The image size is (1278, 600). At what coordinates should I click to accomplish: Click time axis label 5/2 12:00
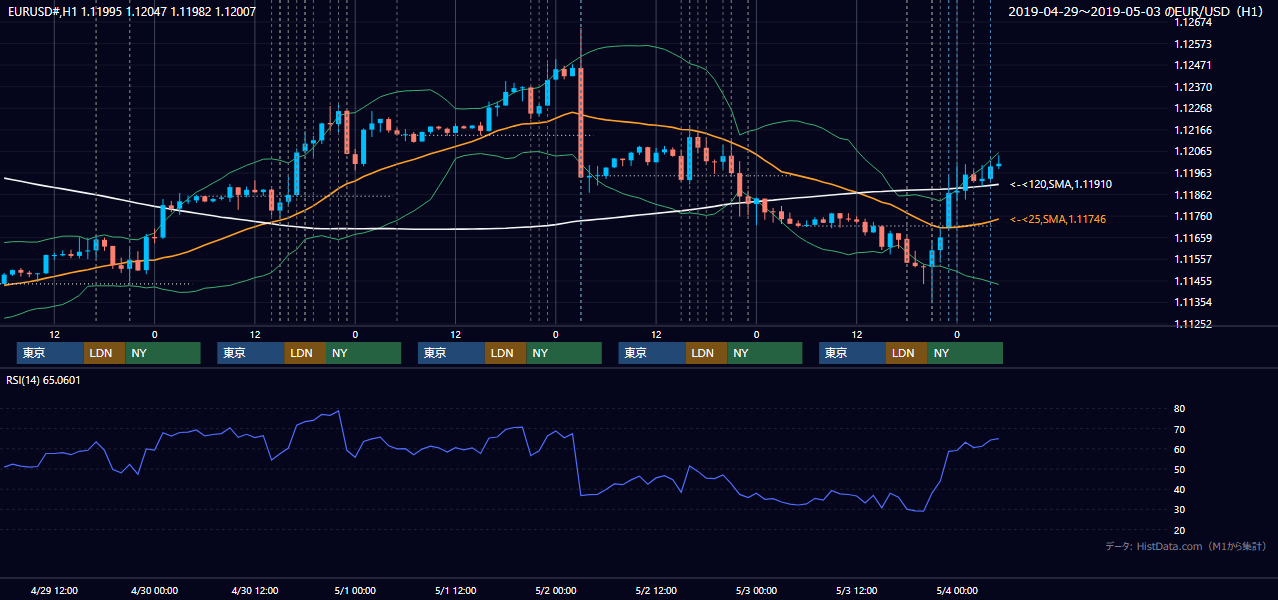tap(656, 590)
